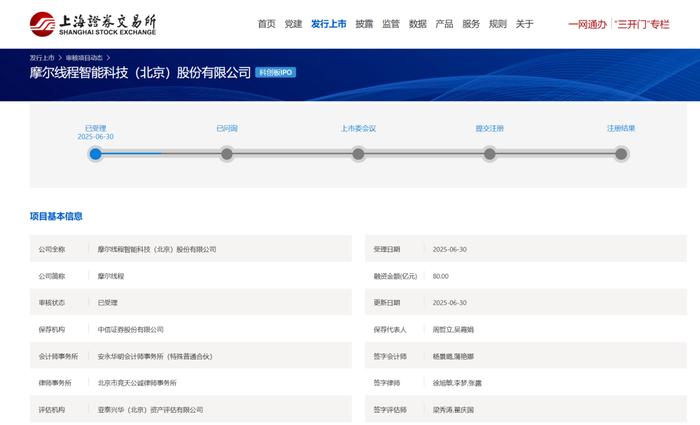Click the 保荐机构 label cell

[x=52, y=329]
